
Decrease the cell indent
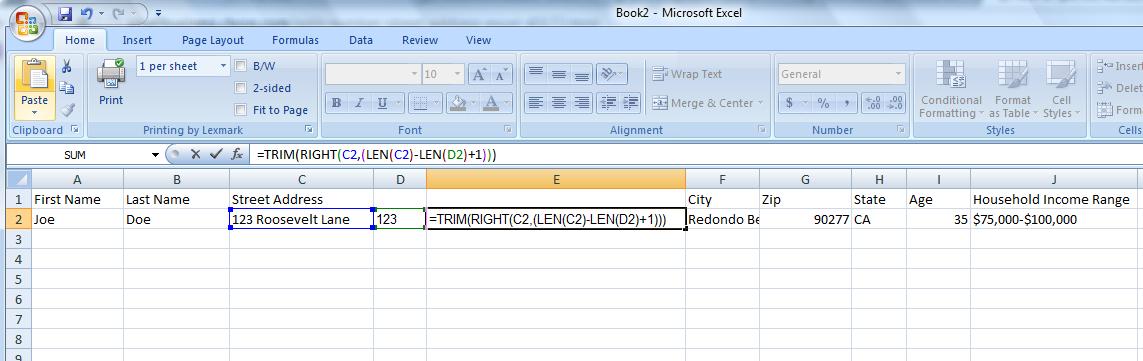(607, 104)
